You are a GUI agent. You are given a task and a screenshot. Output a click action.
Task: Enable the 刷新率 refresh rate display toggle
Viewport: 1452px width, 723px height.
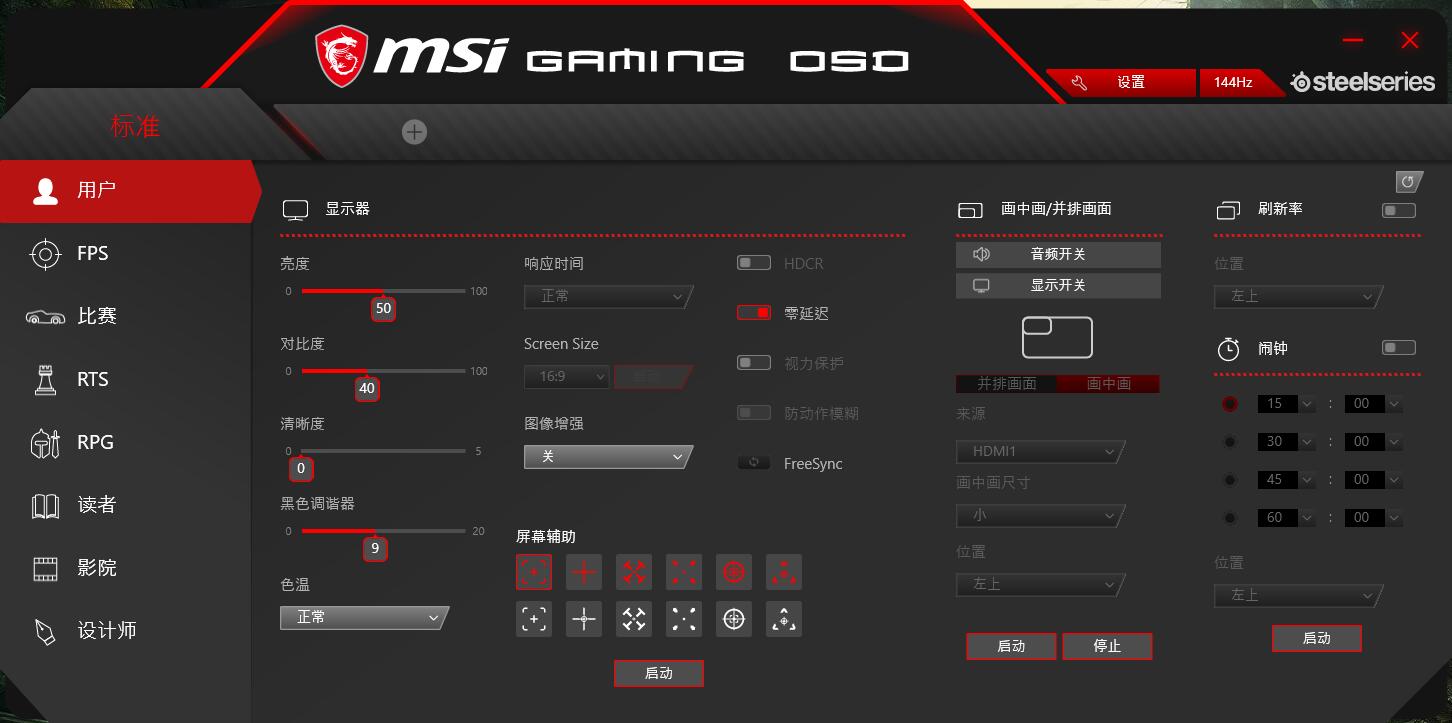1398,210
